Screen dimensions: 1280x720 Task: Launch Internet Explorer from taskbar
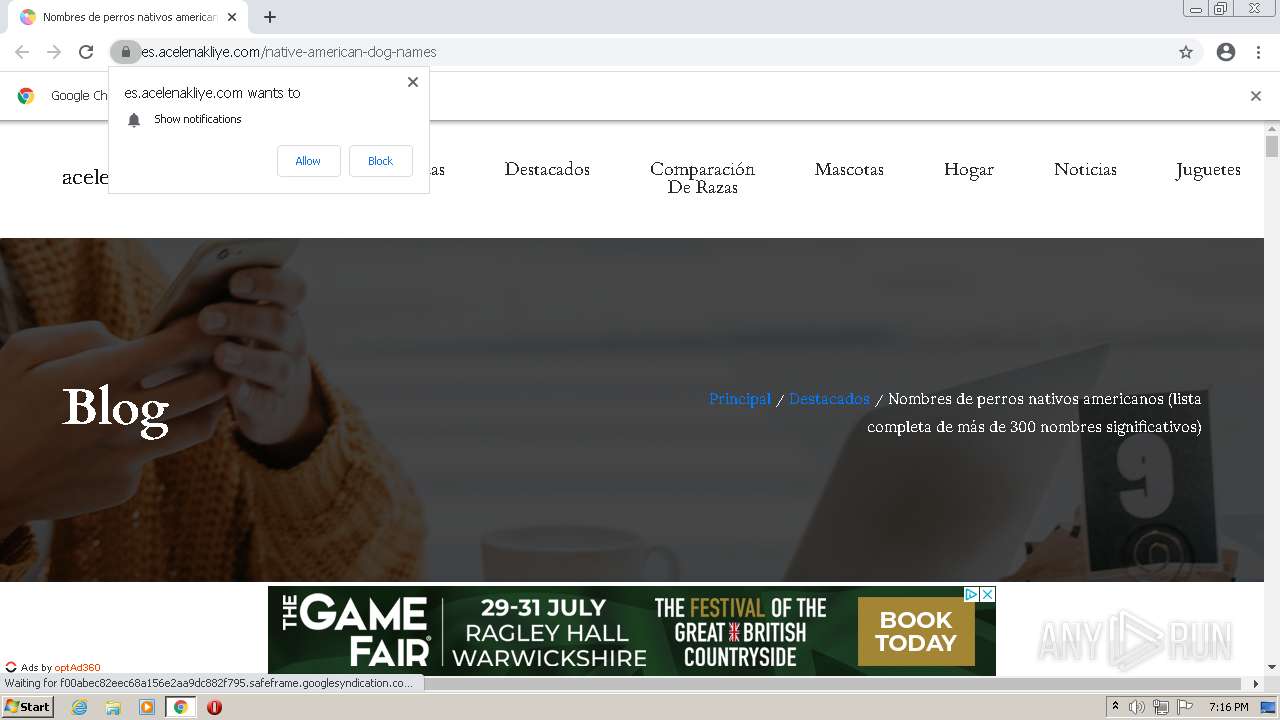(80, 707)
